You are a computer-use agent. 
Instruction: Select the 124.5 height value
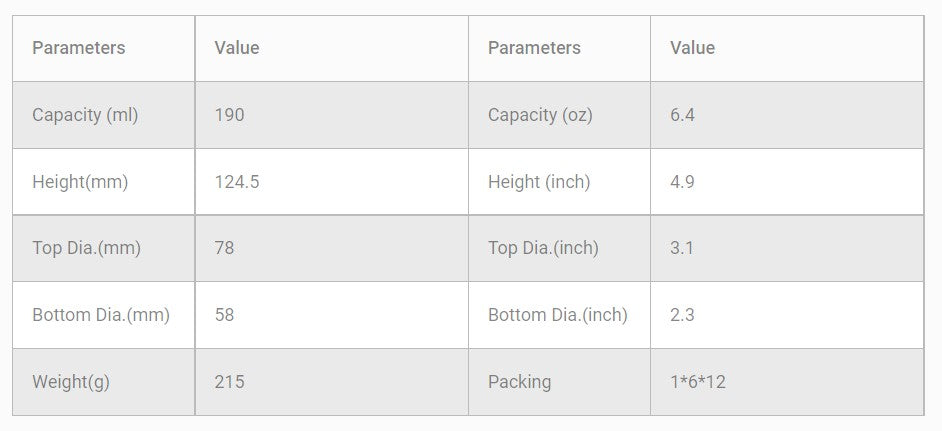[x=237, y=182]
